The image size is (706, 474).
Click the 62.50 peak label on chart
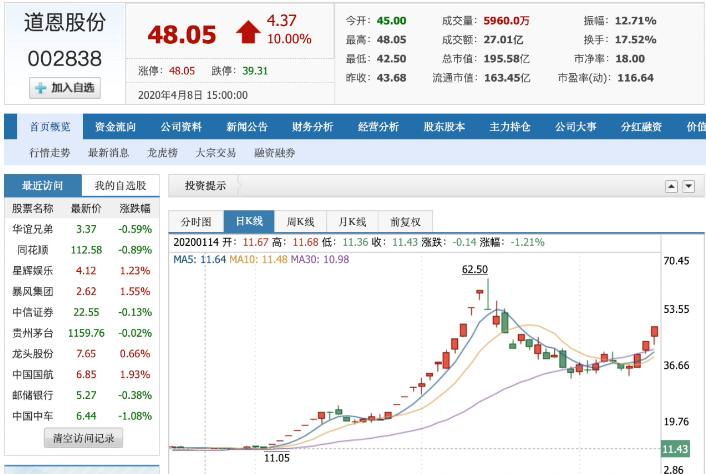pyautogui.click(x=475, y=269)
